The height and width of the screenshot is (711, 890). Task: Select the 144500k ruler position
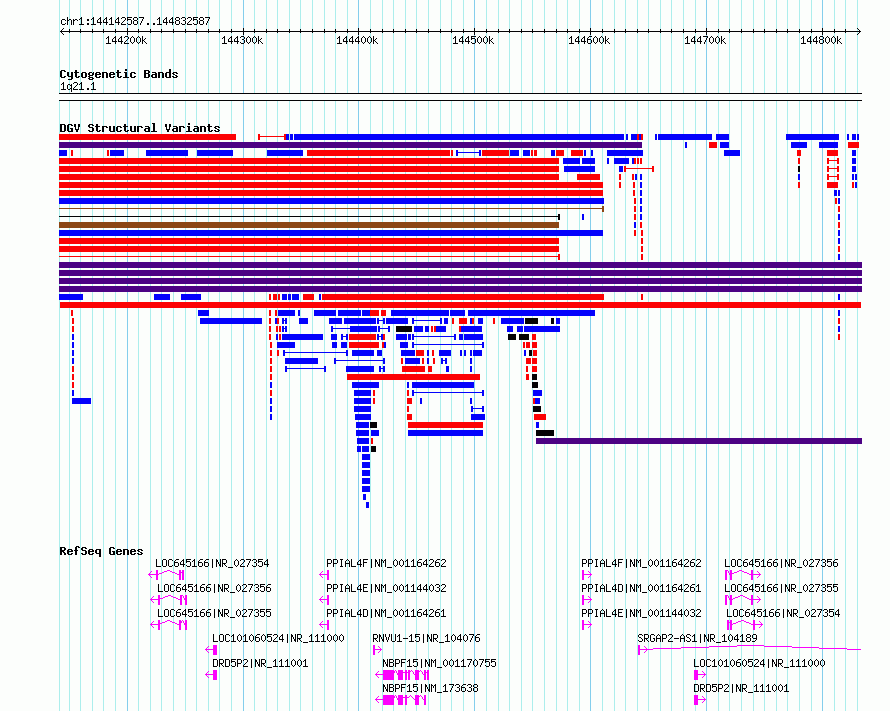[x=473, y=40]
